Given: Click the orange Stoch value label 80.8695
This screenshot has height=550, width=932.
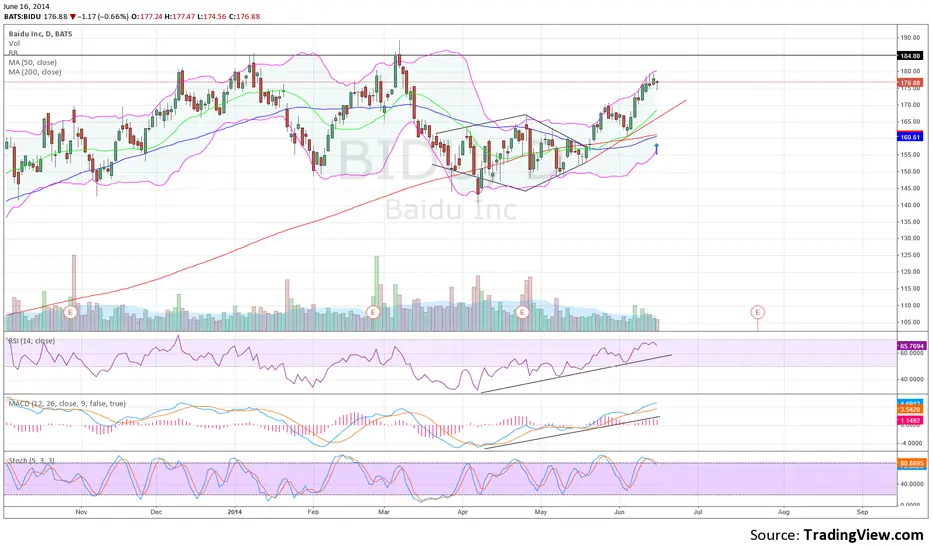Looking at the screenshot, I should pyautogui.click(x=911, y=463).
